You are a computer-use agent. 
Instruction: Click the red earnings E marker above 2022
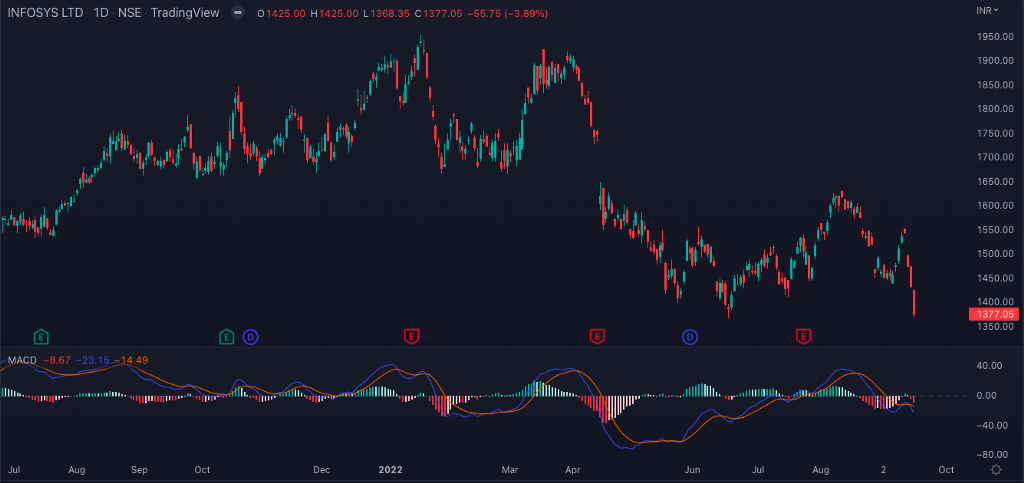click(x=411, y=337)
